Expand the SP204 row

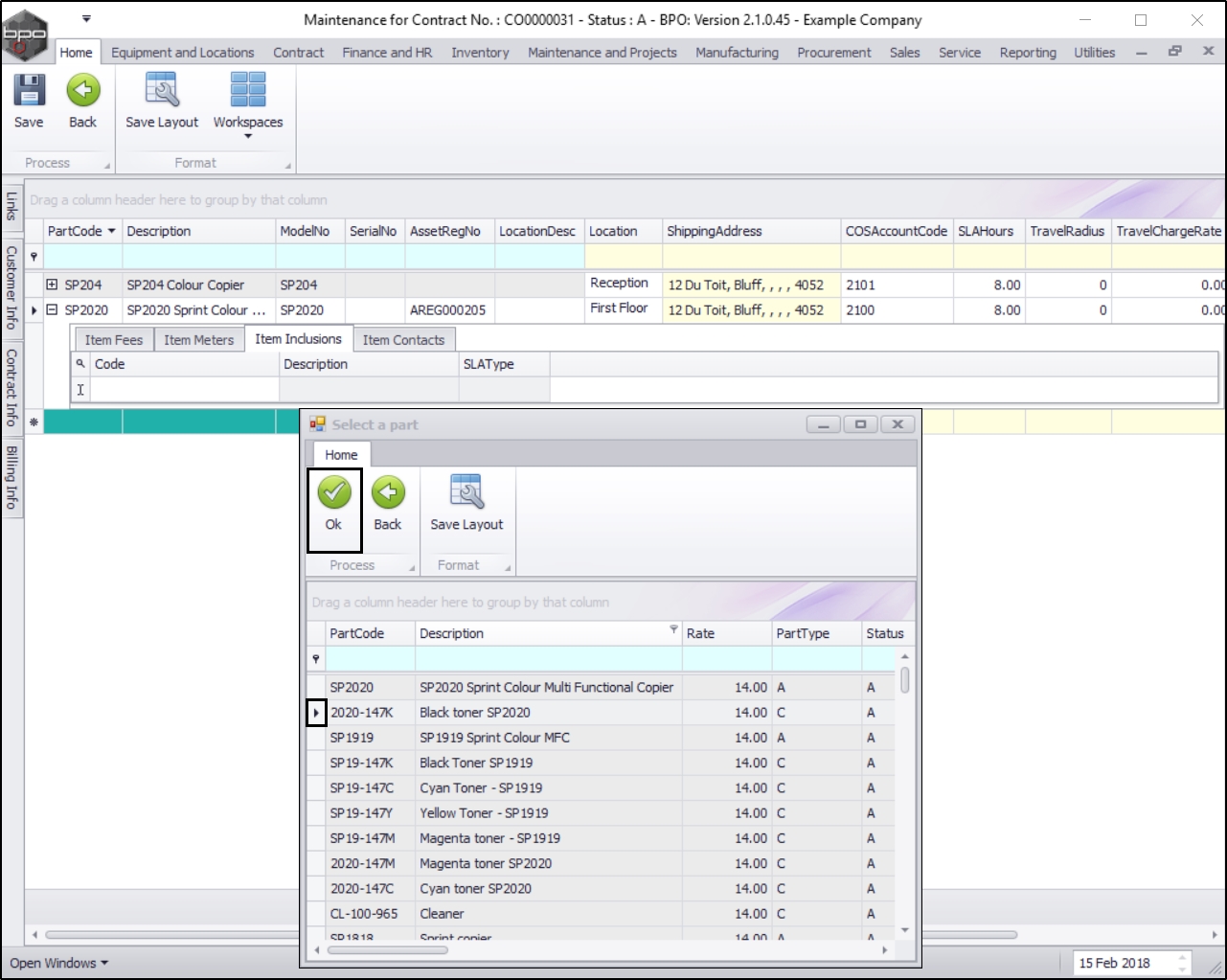coord(53,285)
